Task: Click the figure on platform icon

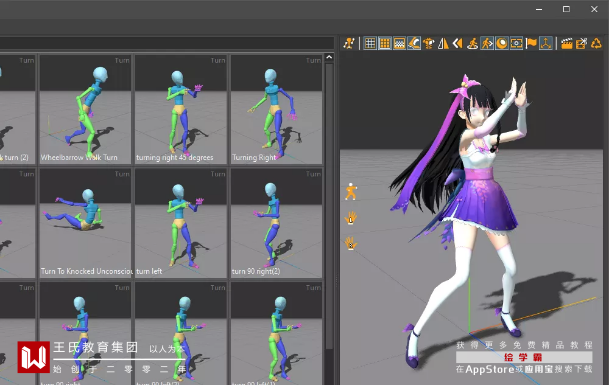Action: click(x=472, y=43)
